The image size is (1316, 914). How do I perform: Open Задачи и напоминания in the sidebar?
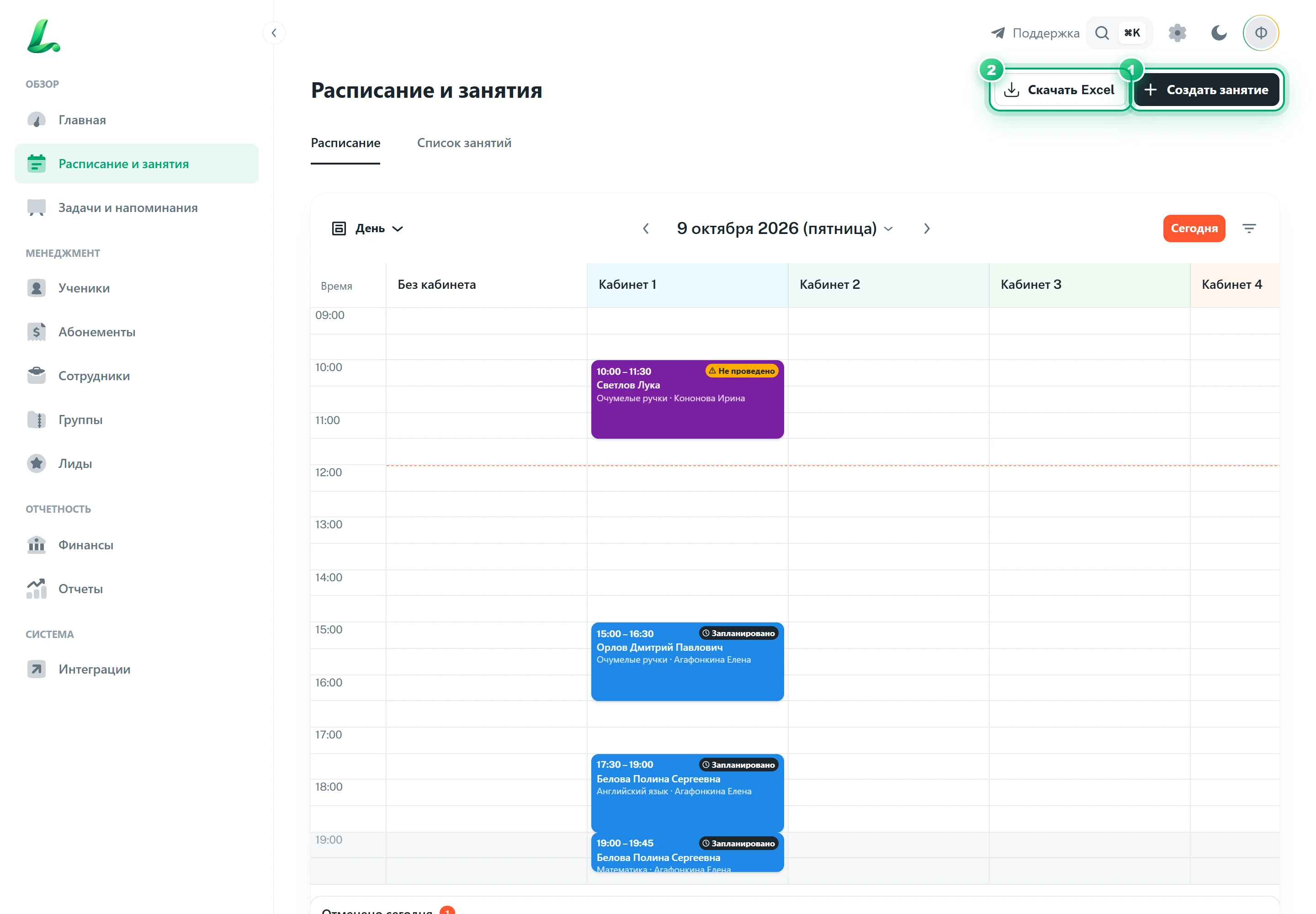pos(136,208)
